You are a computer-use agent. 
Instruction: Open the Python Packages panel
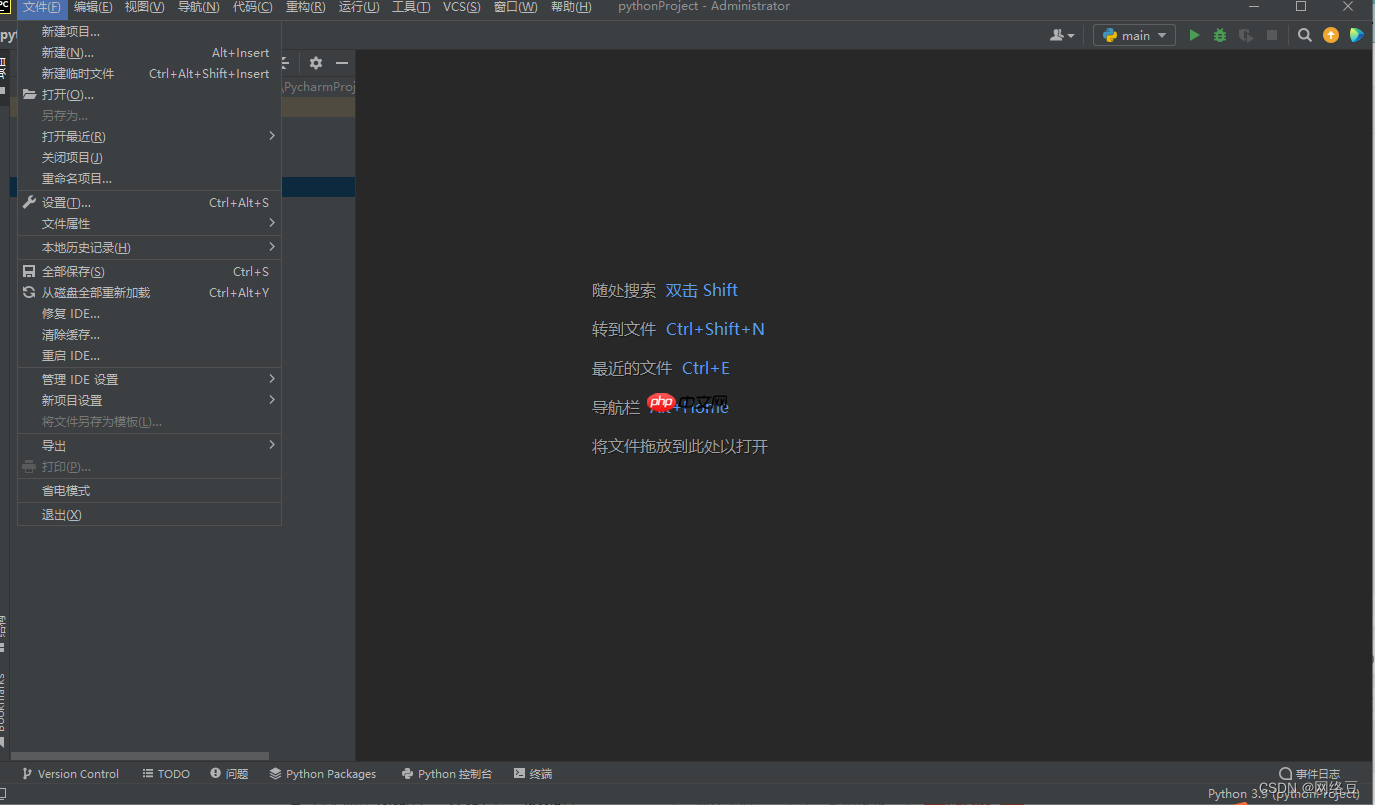click(322, 773)
